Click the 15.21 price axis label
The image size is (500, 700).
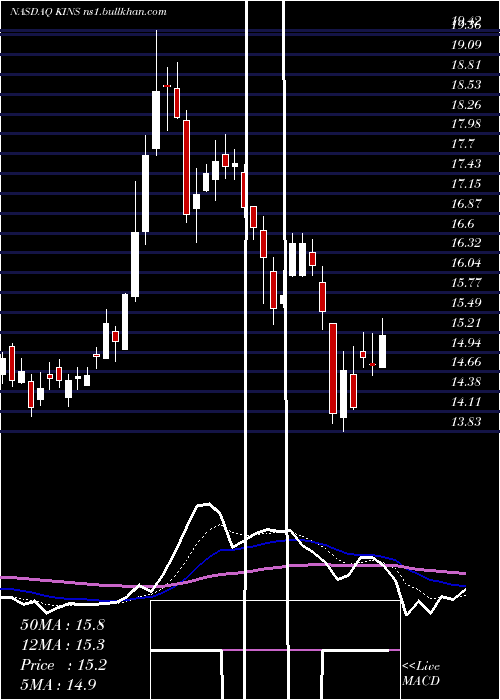[x=466, y=322]
